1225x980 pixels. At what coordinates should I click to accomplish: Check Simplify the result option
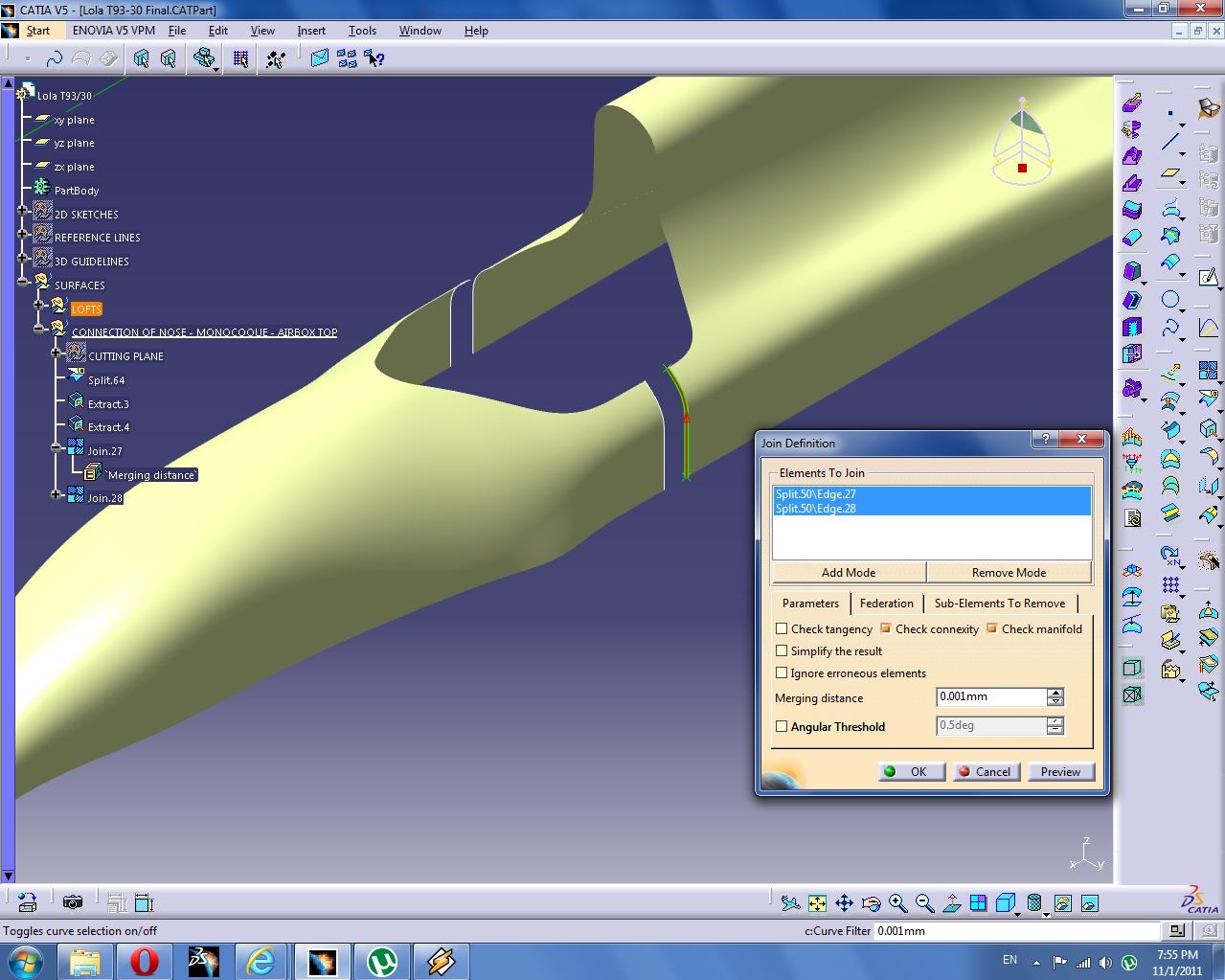coord(783,651)
